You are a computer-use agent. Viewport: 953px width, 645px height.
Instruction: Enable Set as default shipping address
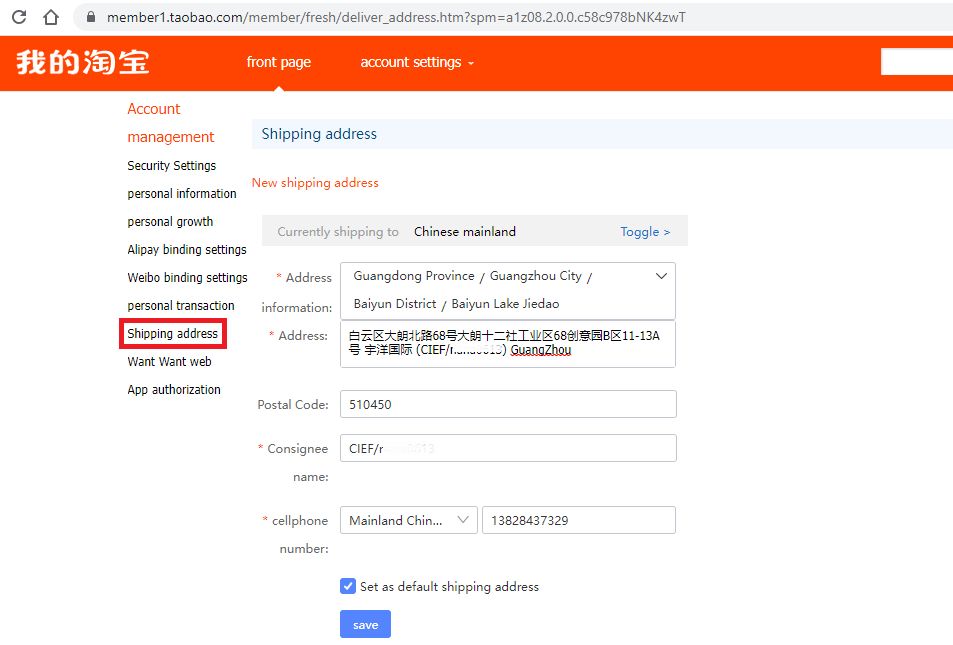click(x=347, y=585)
